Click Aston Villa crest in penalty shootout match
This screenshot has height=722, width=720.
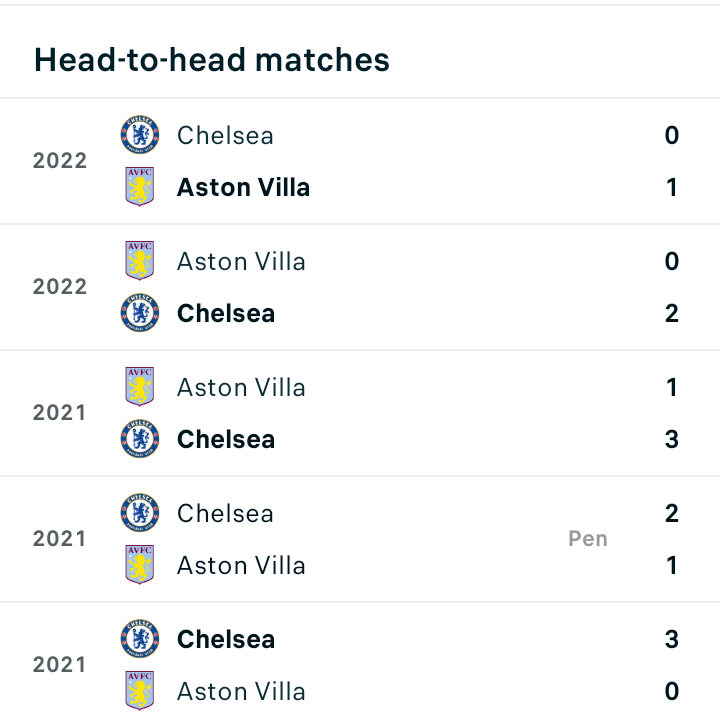(x=140, y=565)
